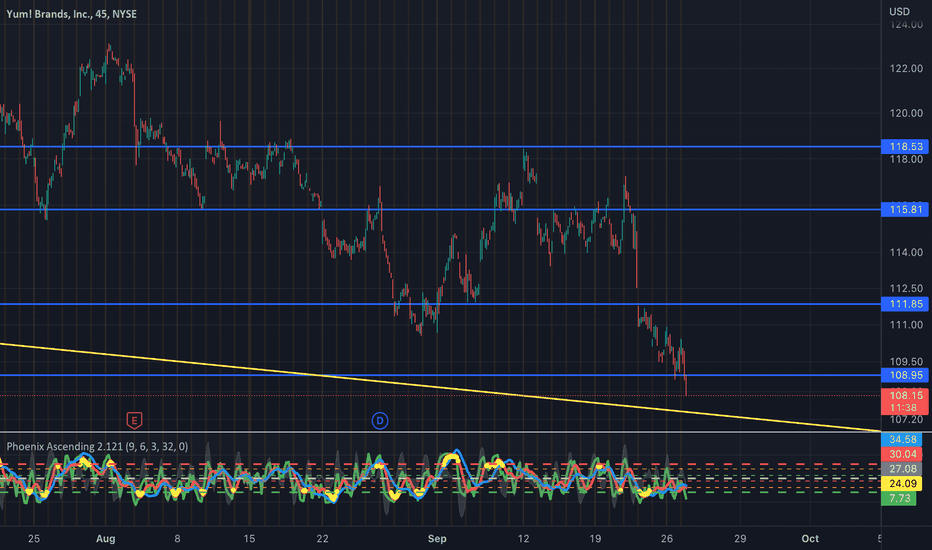Click the current price 108.15 red label
Viewport: 932px width, 550px height.
(905, 395)
